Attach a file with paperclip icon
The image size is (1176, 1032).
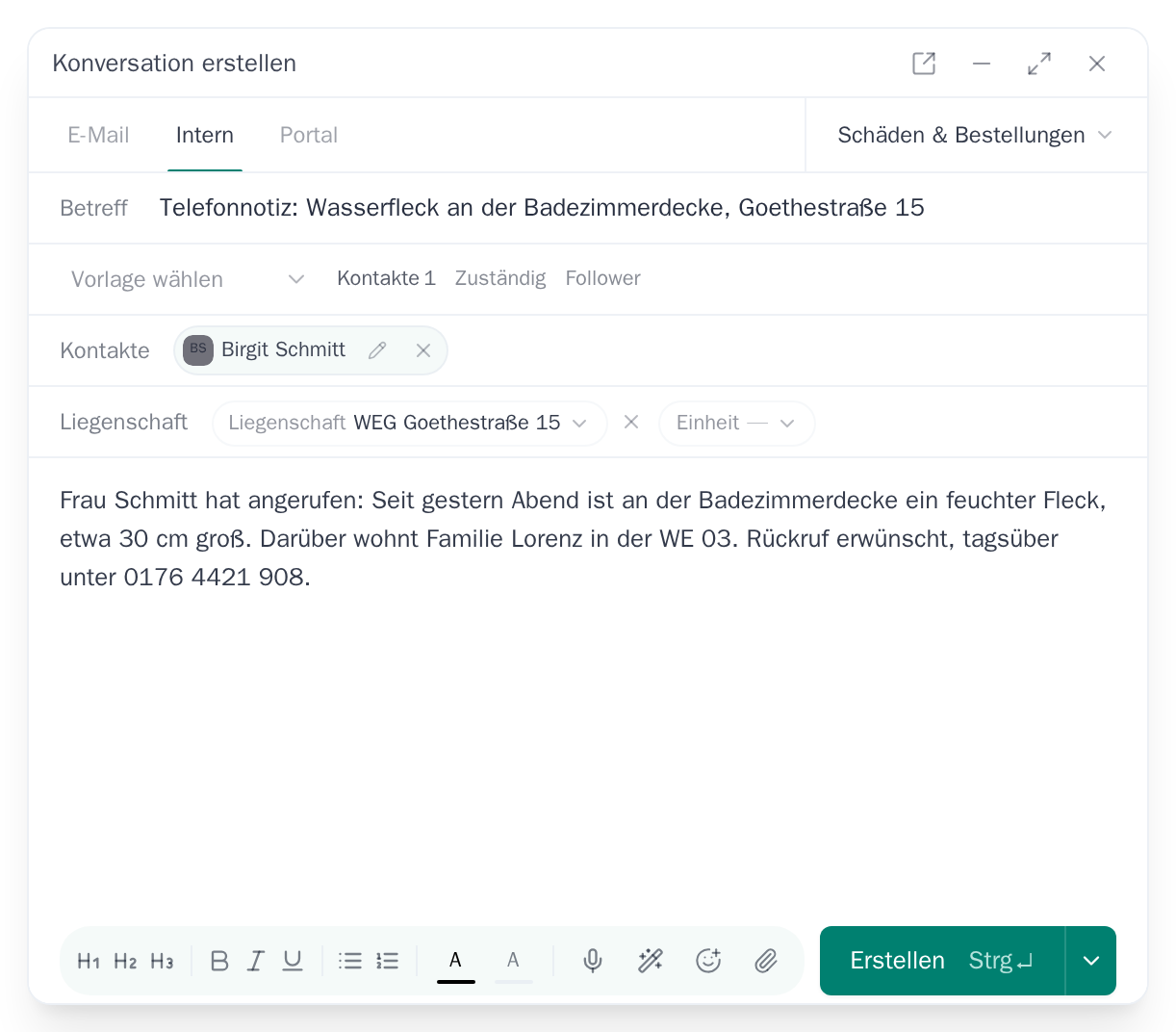[766, 961]
